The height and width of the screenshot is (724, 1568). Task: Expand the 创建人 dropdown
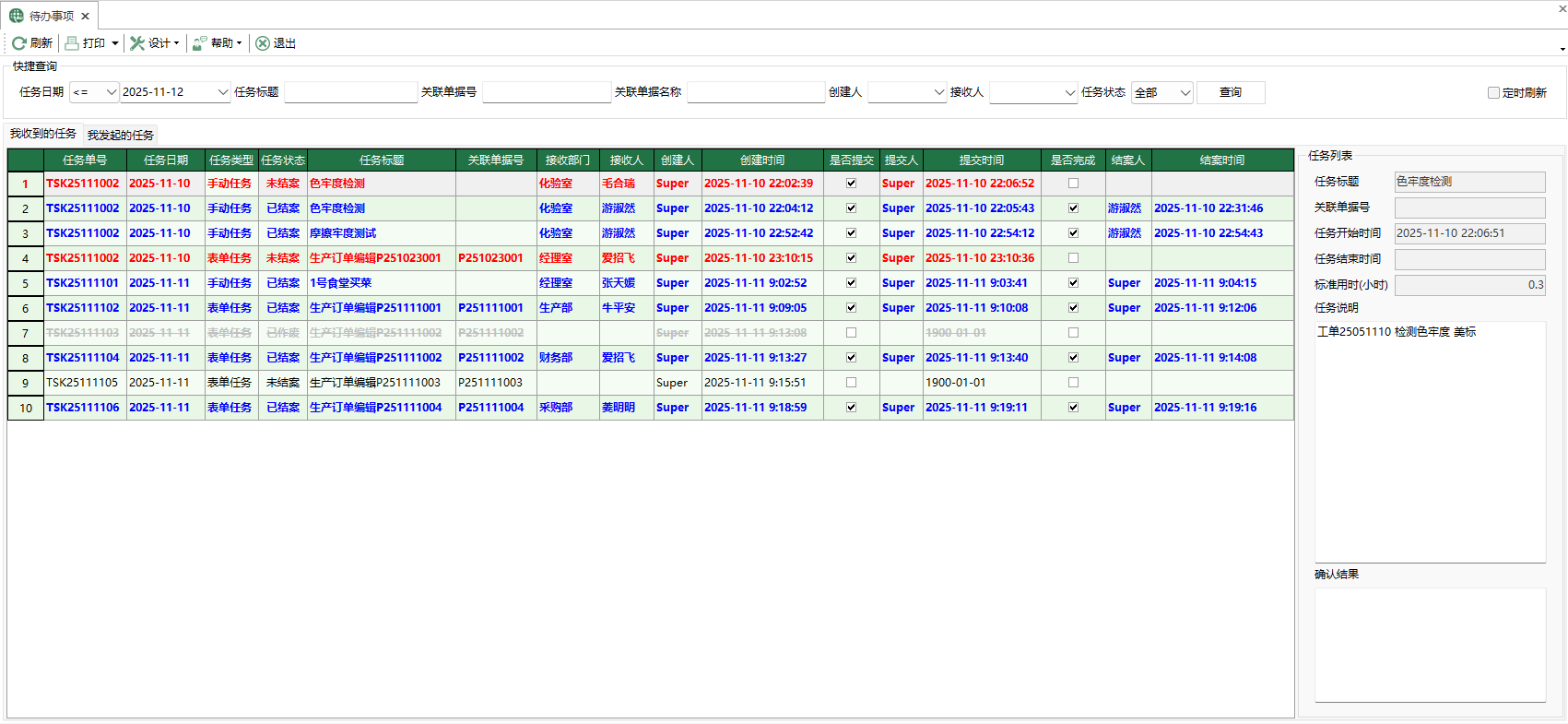click(x=938, y=93)
